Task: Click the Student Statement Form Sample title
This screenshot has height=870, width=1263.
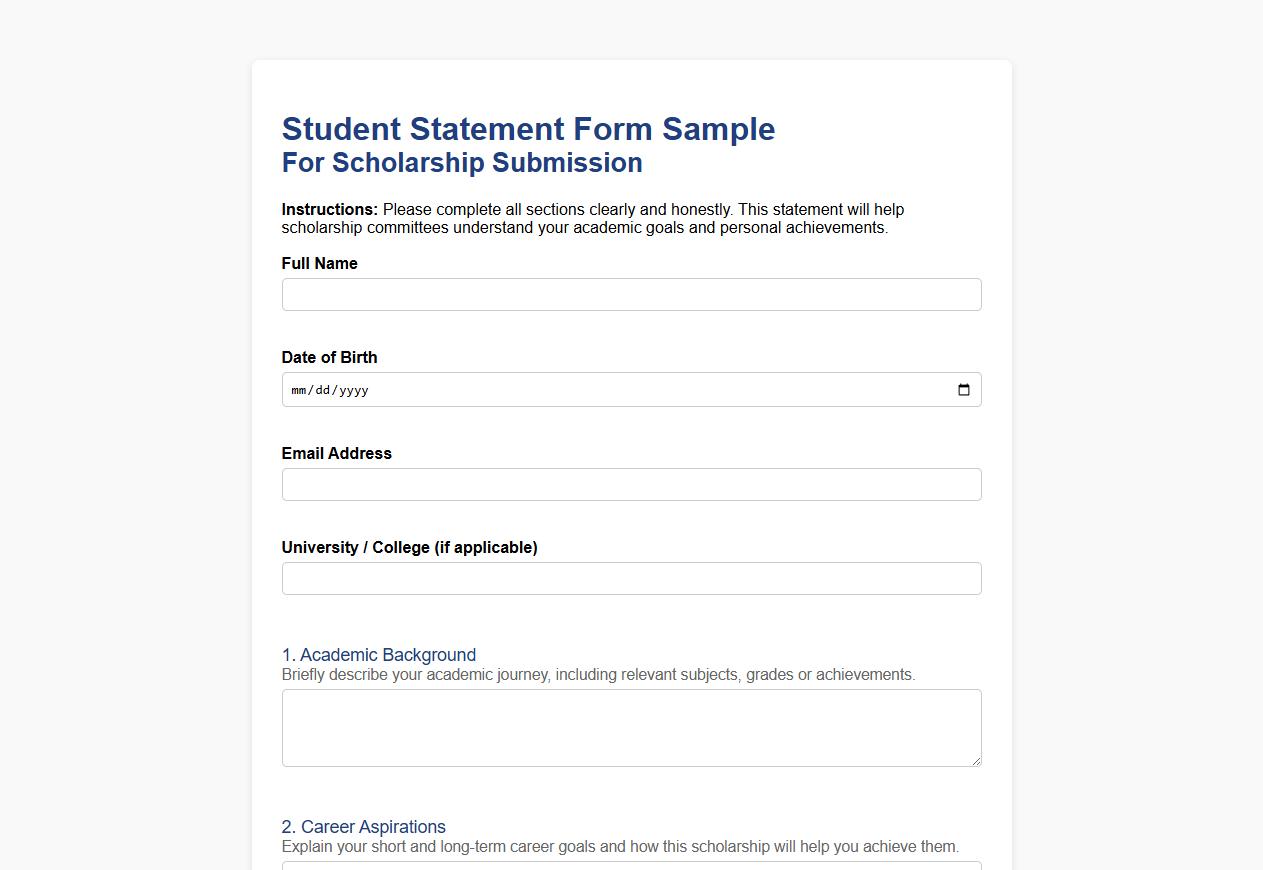Action: point(528,129)
